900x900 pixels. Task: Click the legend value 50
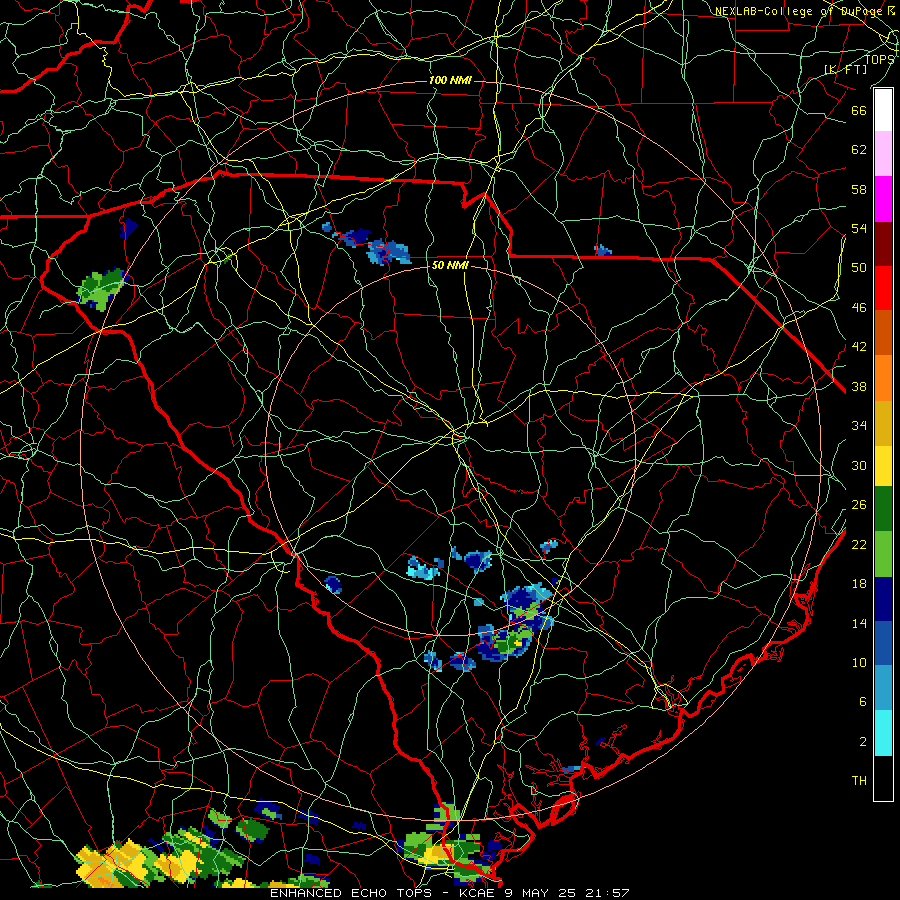859,268
